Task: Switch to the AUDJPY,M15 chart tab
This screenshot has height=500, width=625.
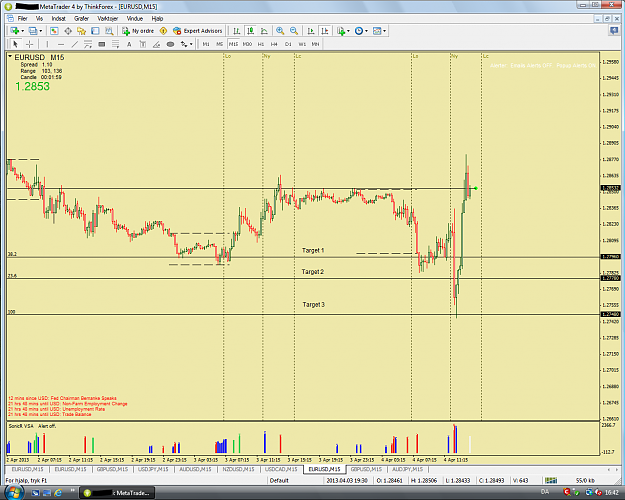Action: tap(407, 469)
